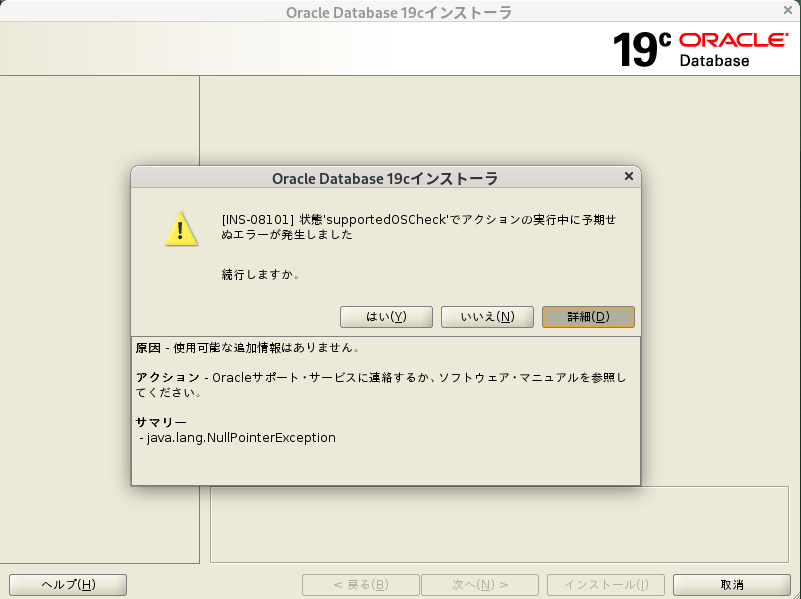801x599 pixels.
Task: Click the 原因 cause line in details
Action: [248, 348]
